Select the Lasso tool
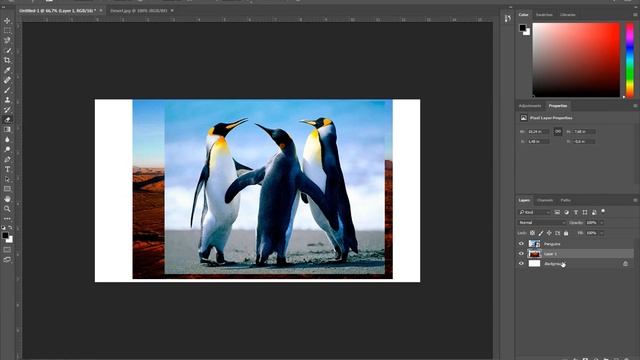Viewport: 640px width, 360px height. pyautogui.click(x=7, y=40)
